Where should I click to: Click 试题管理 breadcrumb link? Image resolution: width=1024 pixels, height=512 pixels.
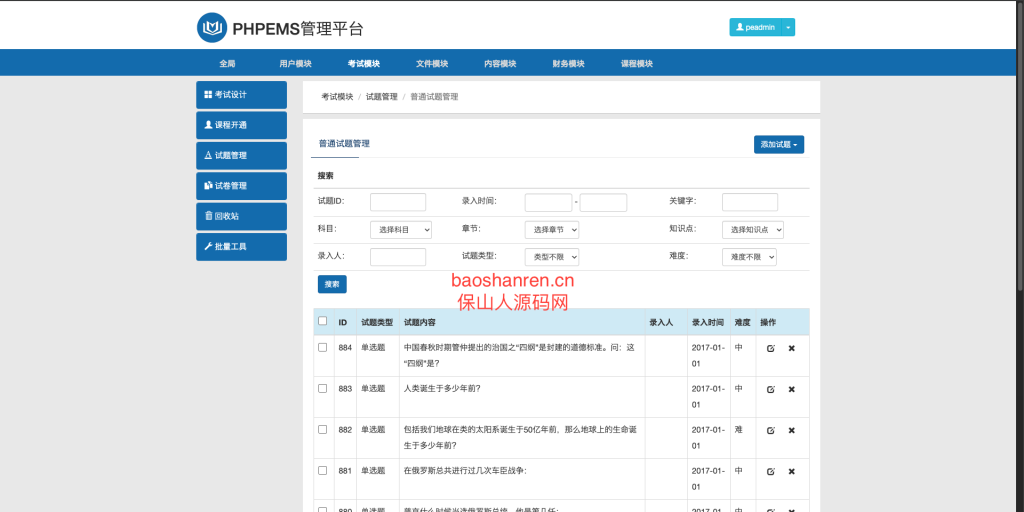381,97
